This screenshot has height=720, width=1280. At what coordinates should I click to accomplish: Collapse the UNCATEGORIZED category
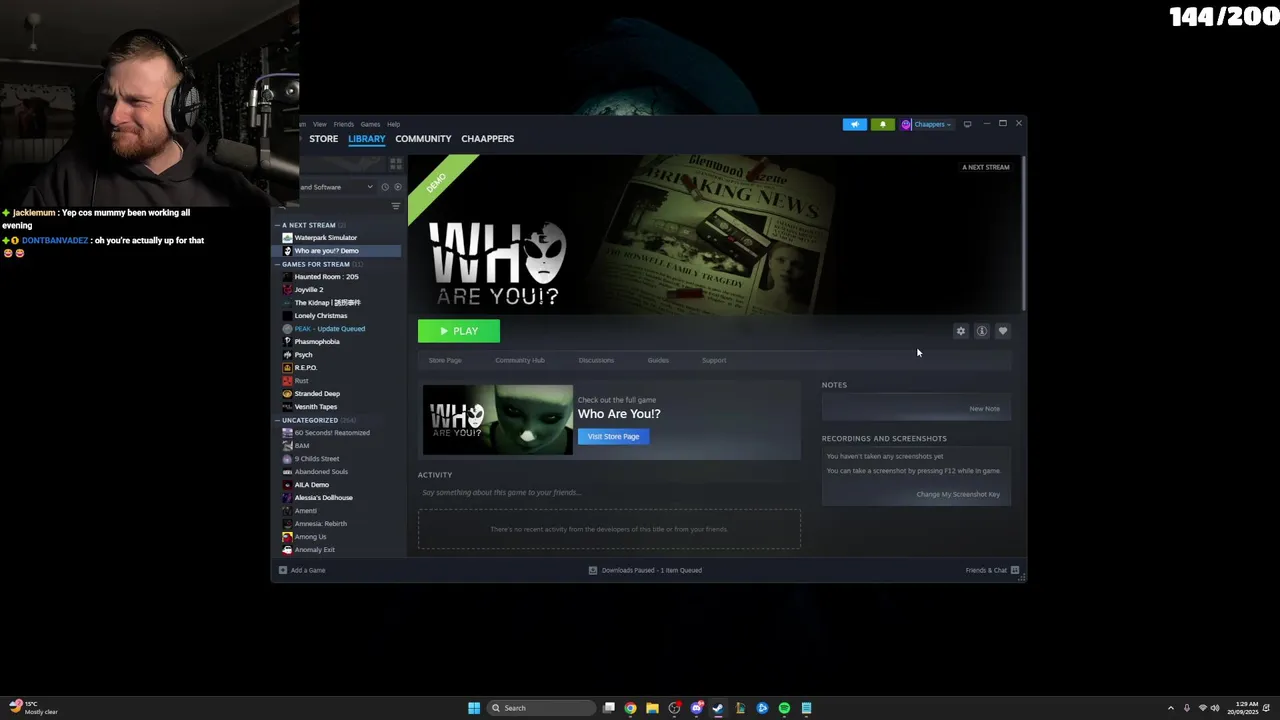coord(278,420)
